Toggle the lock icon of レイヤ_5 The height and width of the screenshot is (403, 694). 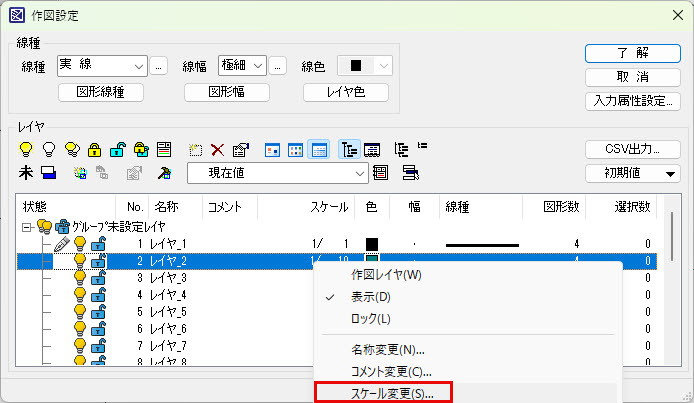pyautogui.click(x=98, y=311)
